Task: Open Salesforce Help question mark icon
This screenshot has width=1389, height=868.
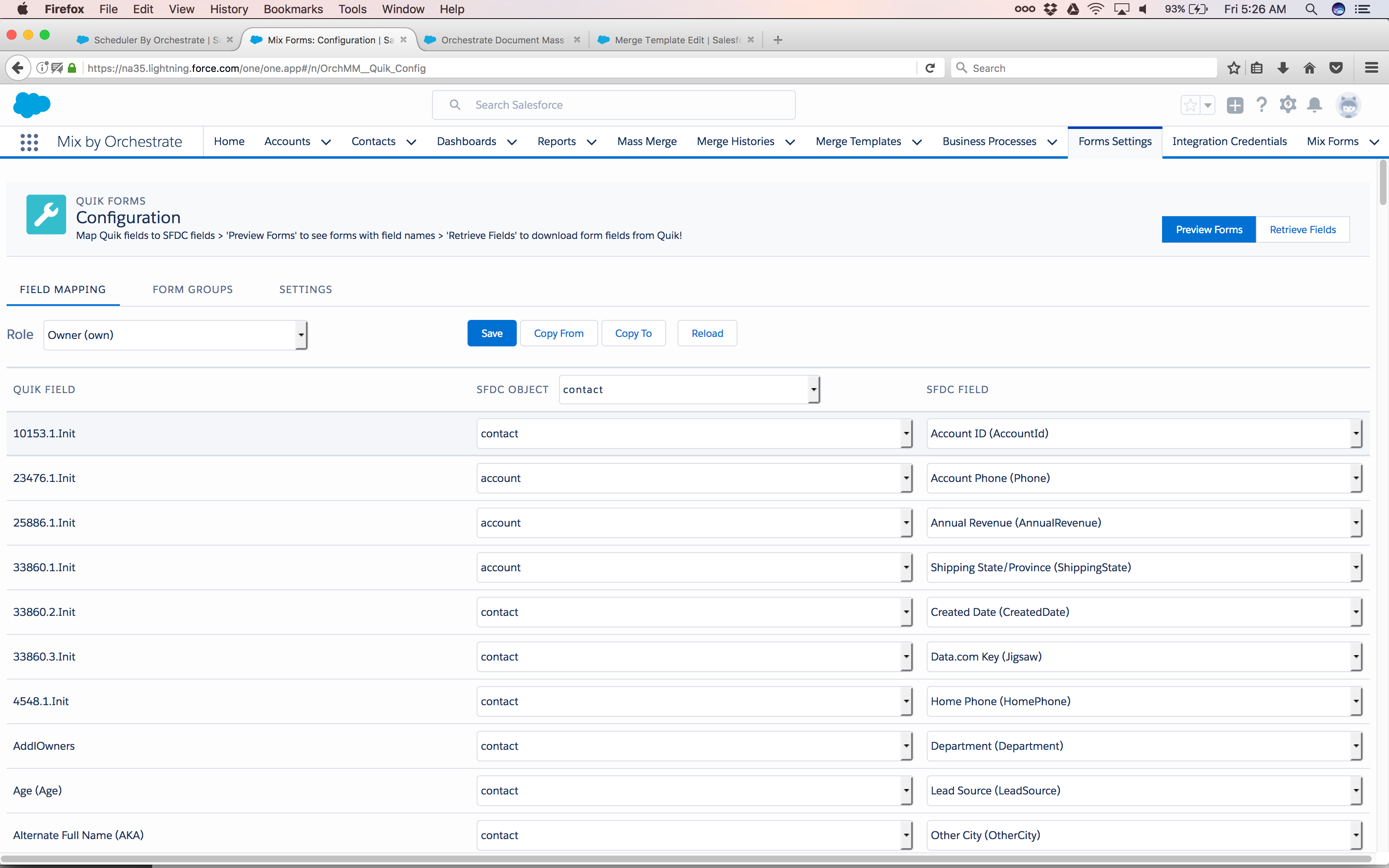Action: 1262,105
